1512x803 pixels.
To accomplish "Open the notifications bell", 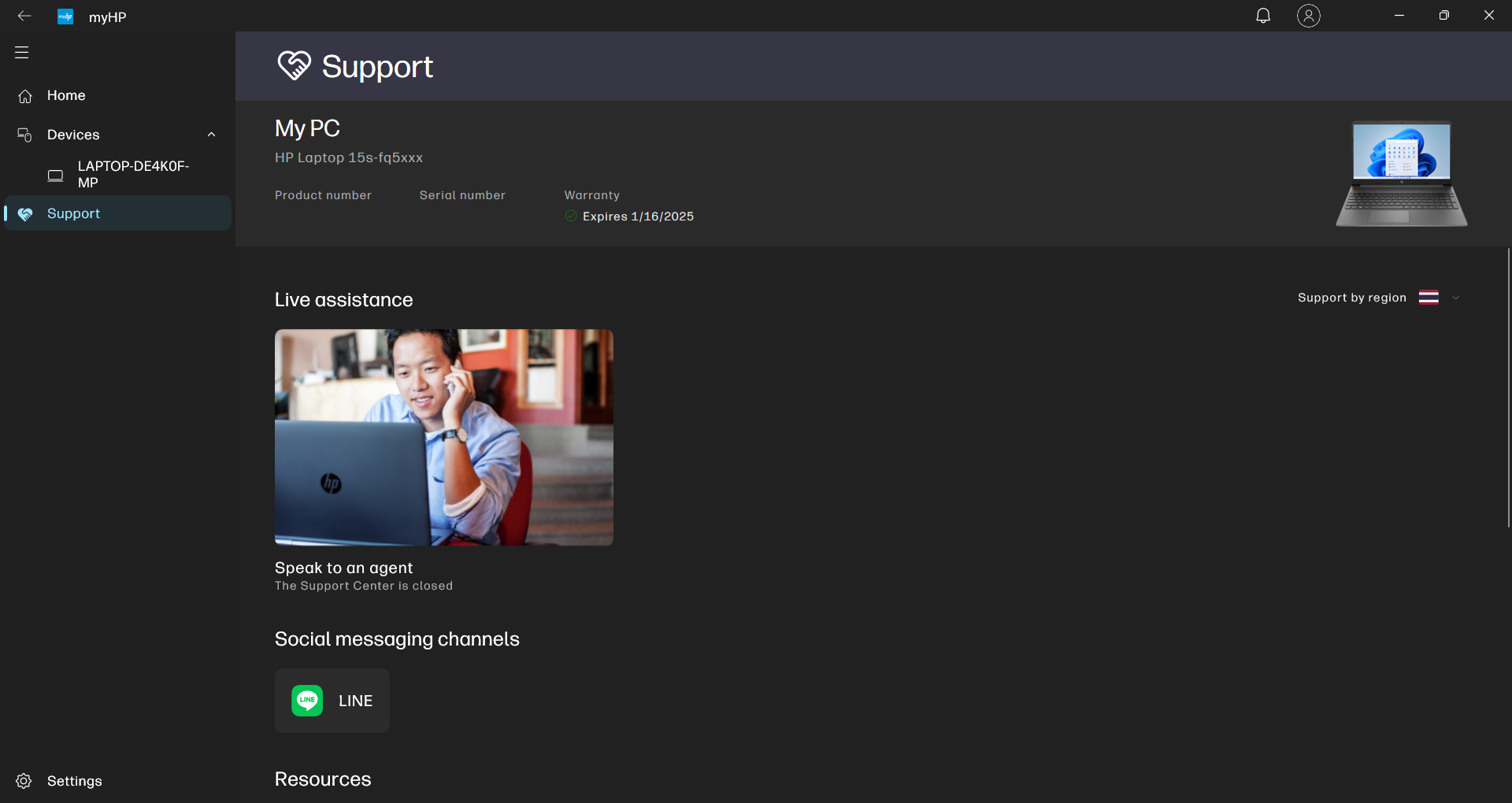I will click(x=1263, y=16).
